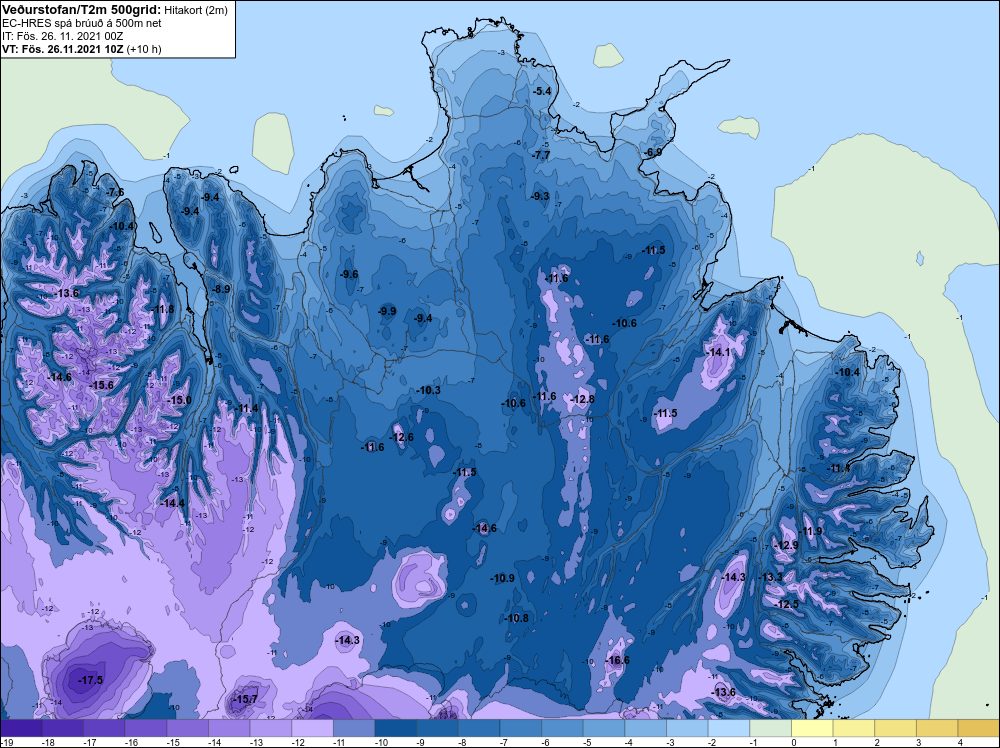Pick the -15.6 temperature label

[101, 385]
